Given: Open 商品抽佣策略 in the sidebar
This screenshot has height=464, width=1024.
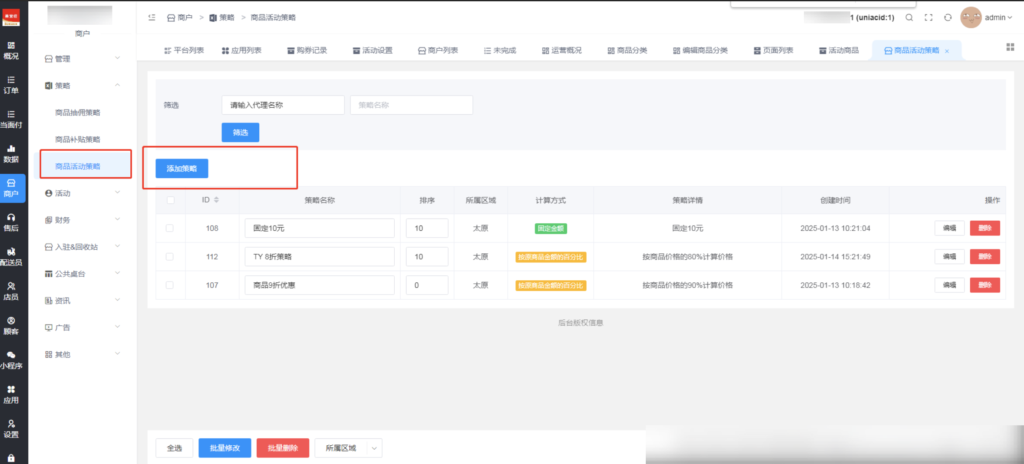Looking at the screenshot, I should coord(78,112).
